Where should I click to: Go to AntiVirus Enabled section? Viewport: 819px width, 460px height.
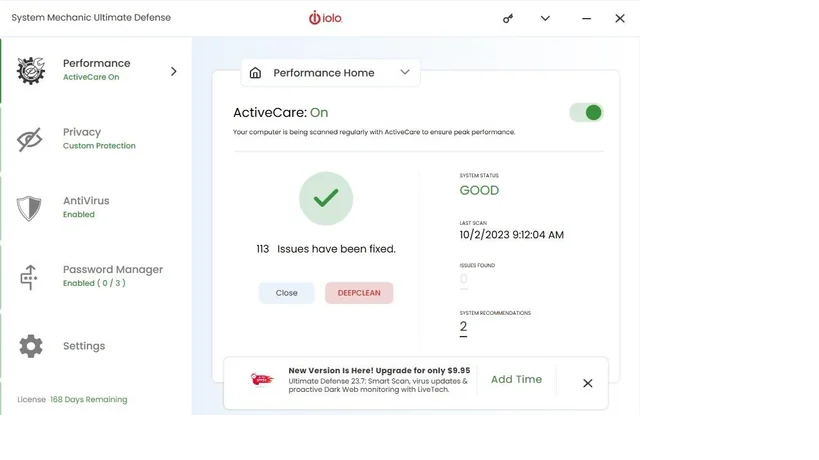coord(96,208)
